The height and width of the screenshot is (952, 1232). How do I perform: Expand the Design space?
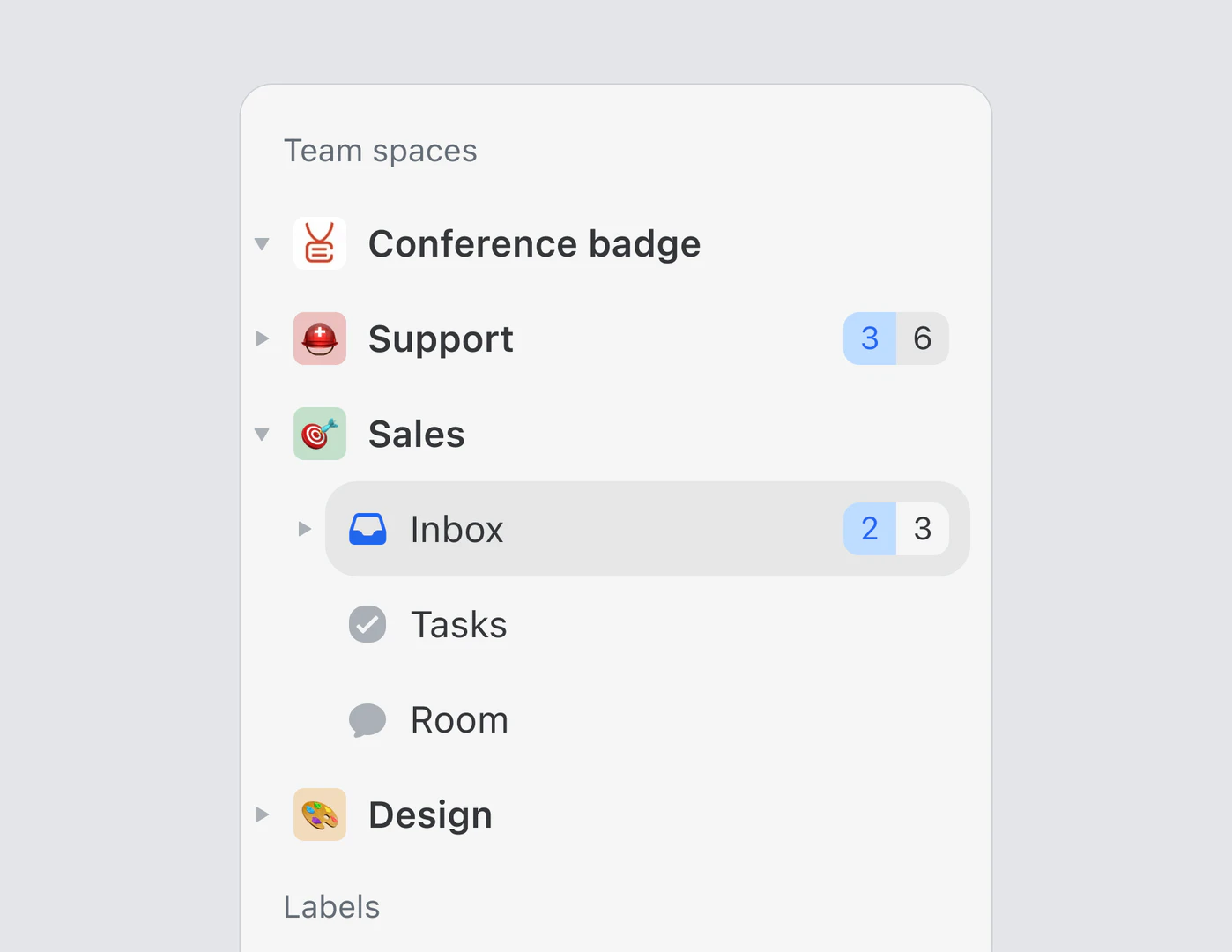262,814
